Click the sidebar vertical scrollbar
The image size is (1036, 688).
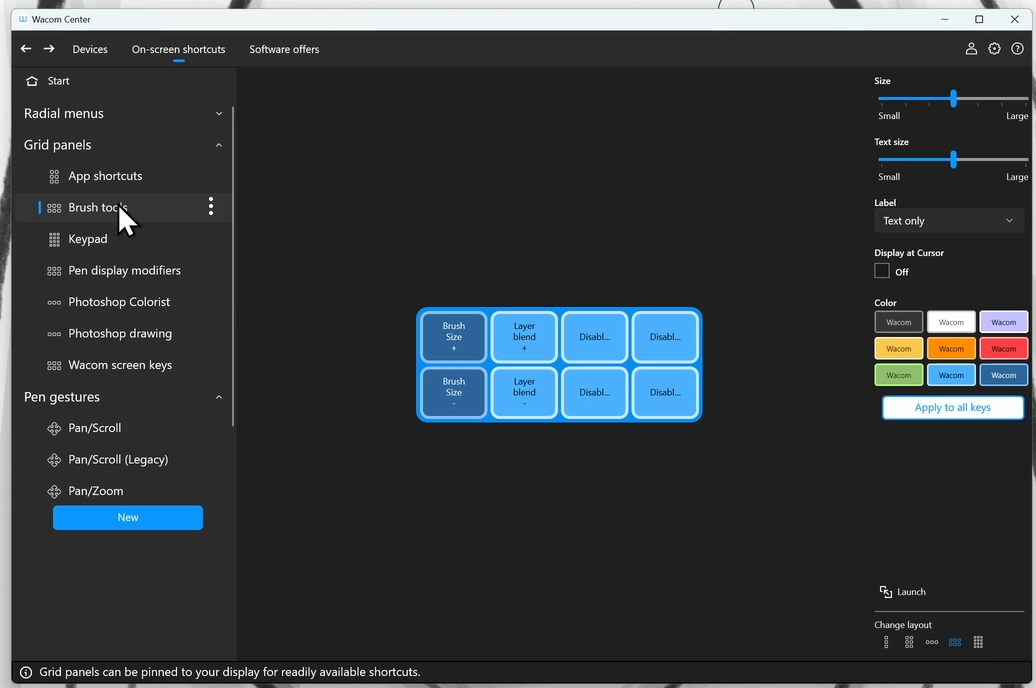tap(233, 266)
